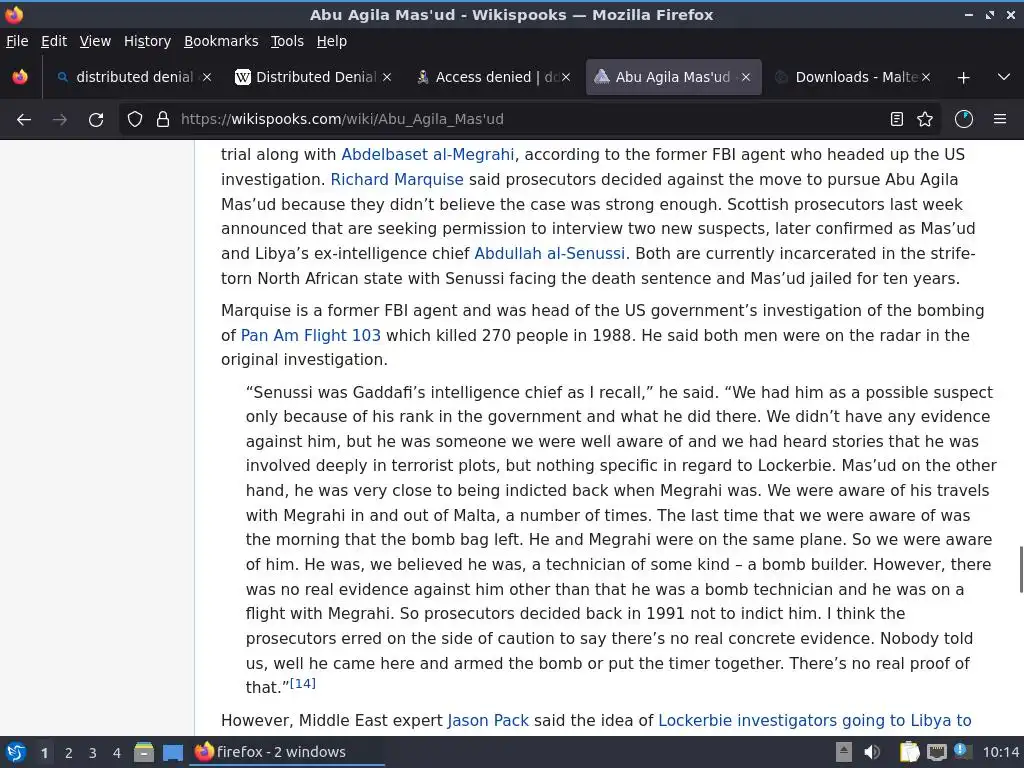This screenshot has height=768, width=1024.
Task: Open 'Lockerbie investigators going to Libya to' link
Action: pyautogui.click(x=814, y=721)
